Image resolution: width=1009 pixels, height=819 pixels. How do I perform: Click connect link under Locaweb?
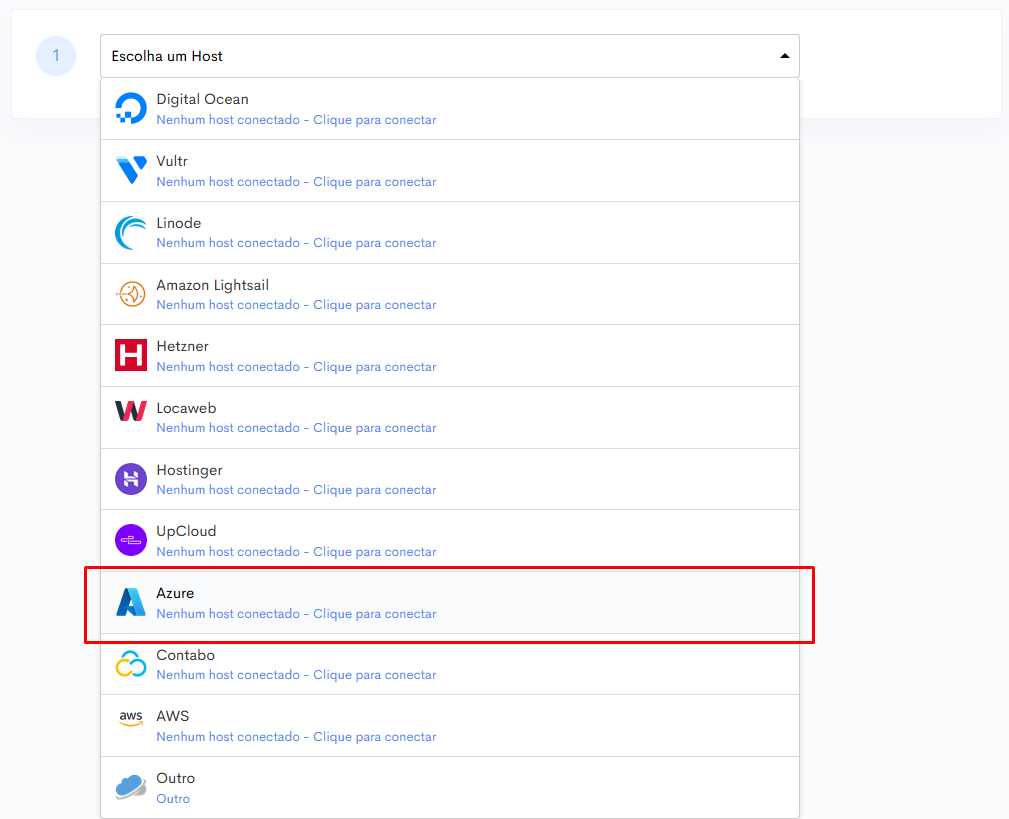click(x=296, y=428)
